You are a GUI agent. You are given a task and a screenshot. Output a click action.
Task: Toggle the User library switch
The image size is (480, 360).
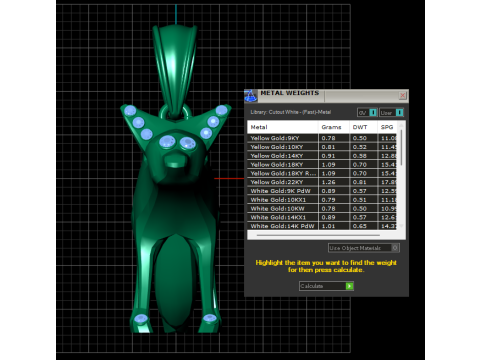(391, 113)
